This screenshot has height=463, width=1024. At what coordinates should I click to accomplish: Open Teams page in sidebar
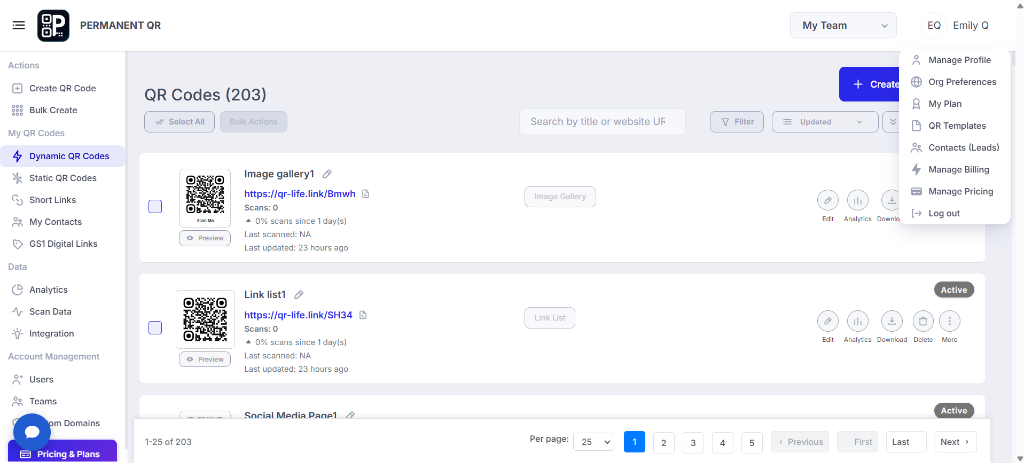coord(42,401)
